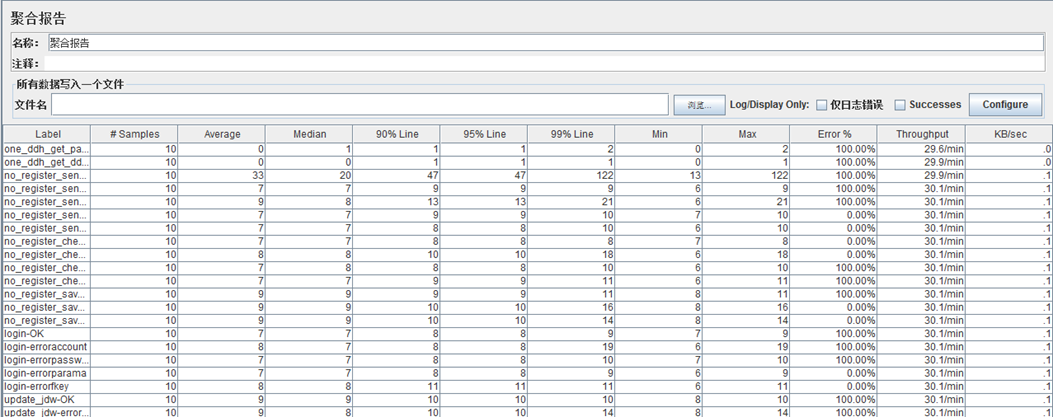
Task: Click the 文件名 file path field
Action: pos(360,105)
